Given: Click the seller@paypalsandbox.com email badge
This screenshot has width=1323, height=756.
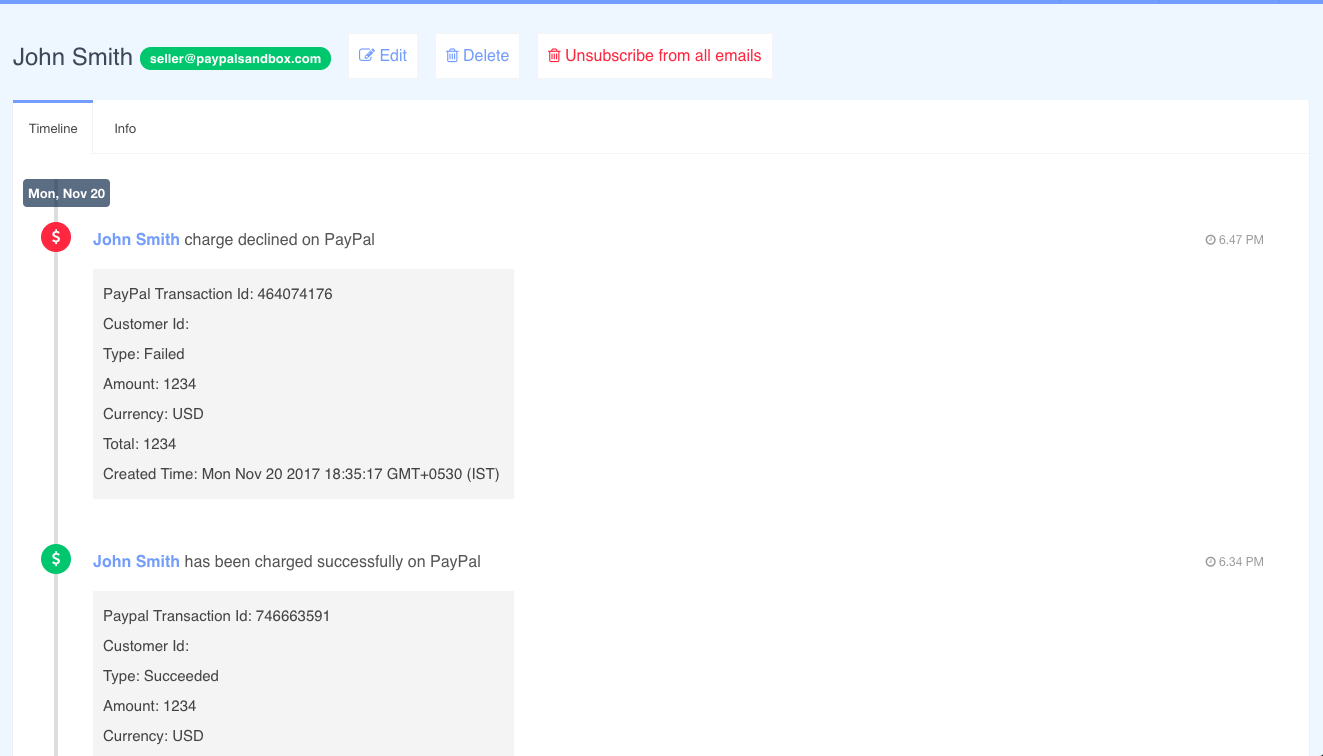Looking at the screenshot, I should click(235, 58).
